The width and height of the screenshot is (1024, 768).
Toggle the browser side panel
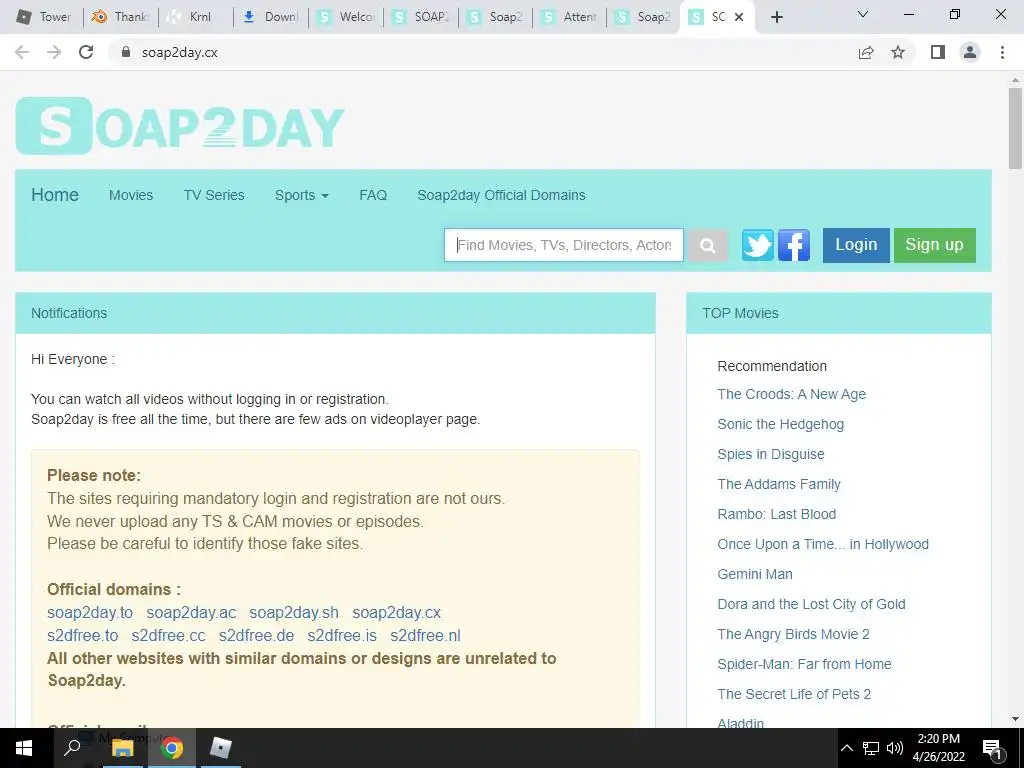(938, 52)
